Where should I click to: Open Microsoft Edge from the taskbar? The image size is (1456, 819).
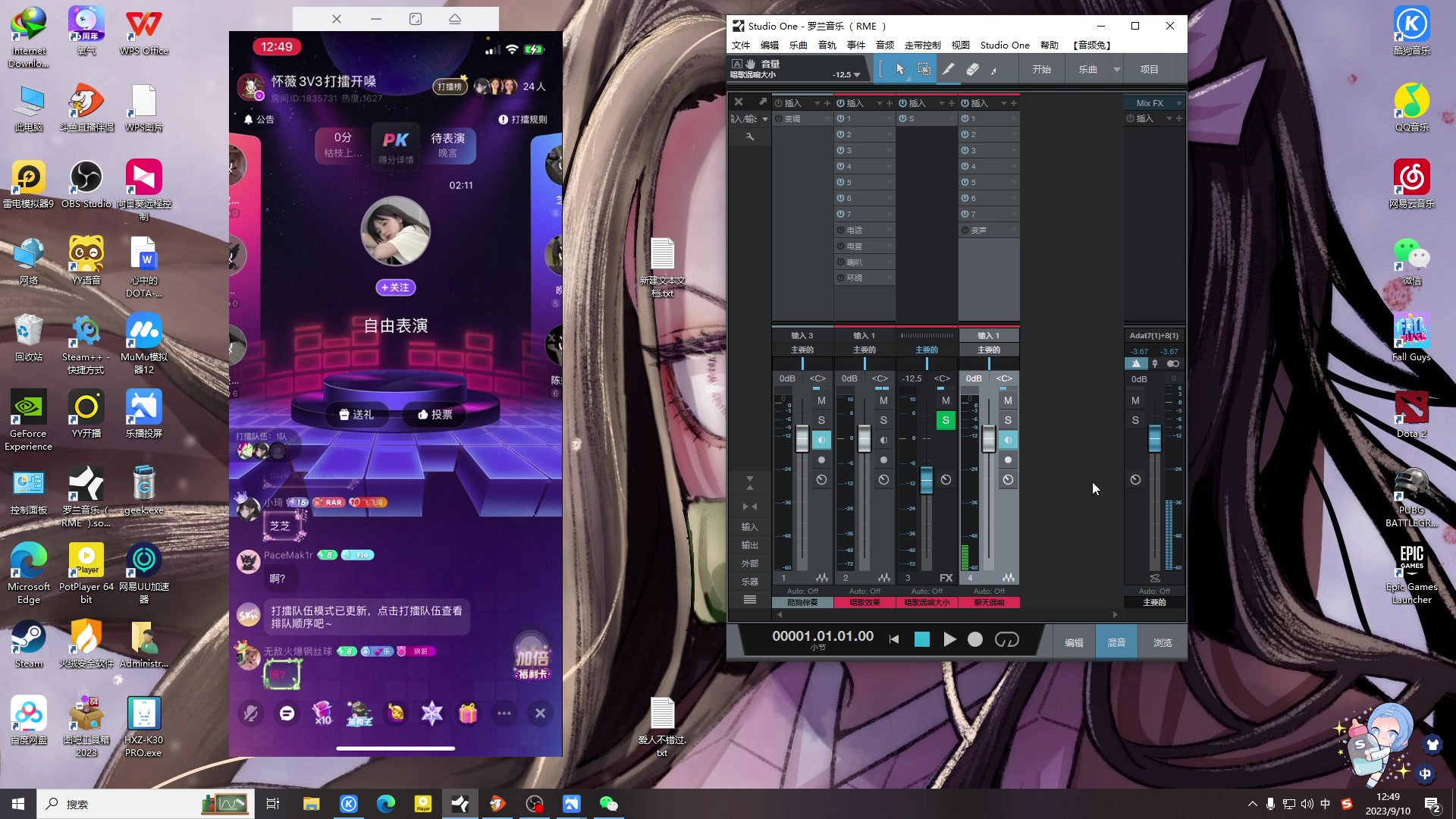385,804
